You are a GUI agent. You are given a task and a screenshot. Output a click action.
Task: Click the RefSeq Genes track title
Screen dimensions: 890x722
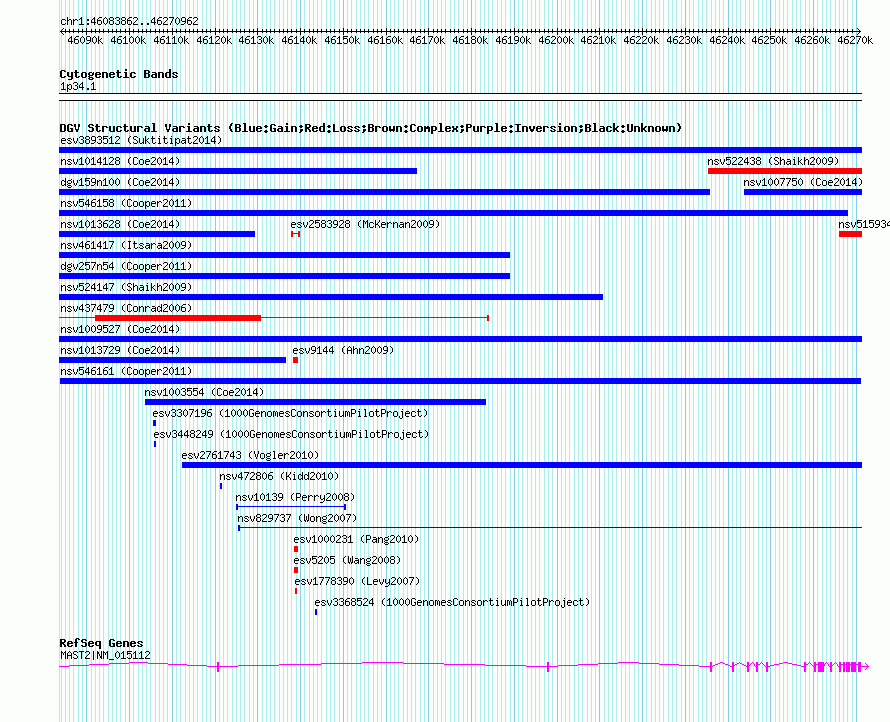click(x=102, y=643)
